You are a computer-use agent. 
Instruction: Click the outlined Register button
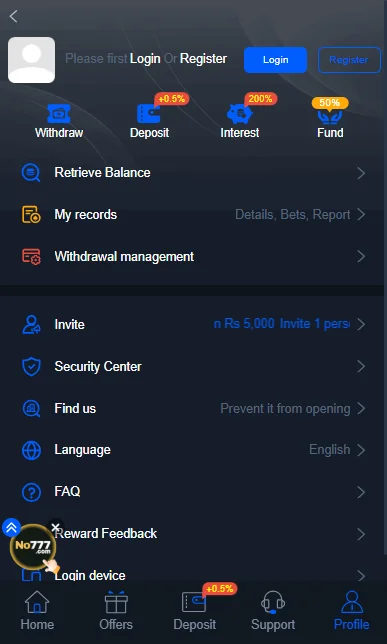coord(349,60)
